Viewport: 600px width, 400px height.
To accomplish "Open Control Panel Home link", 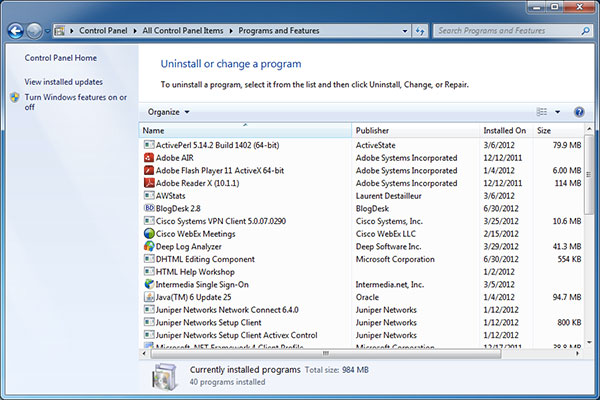I will (63, 58).
